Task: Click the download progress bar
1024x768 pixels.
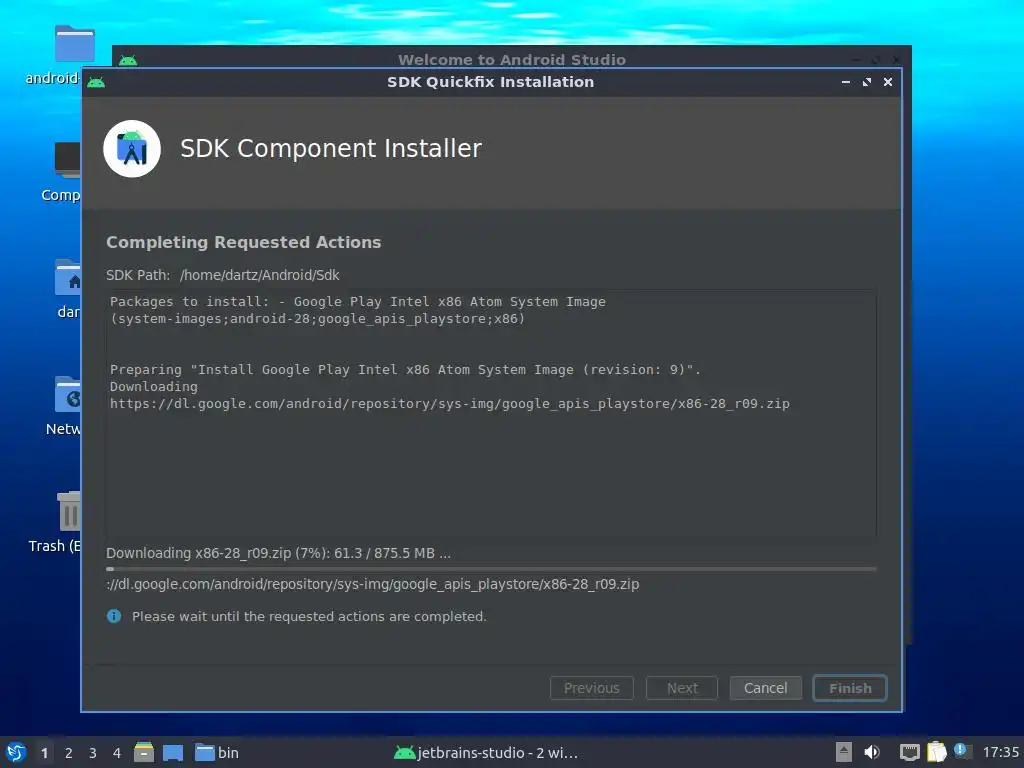Action: tap(491, 569)
